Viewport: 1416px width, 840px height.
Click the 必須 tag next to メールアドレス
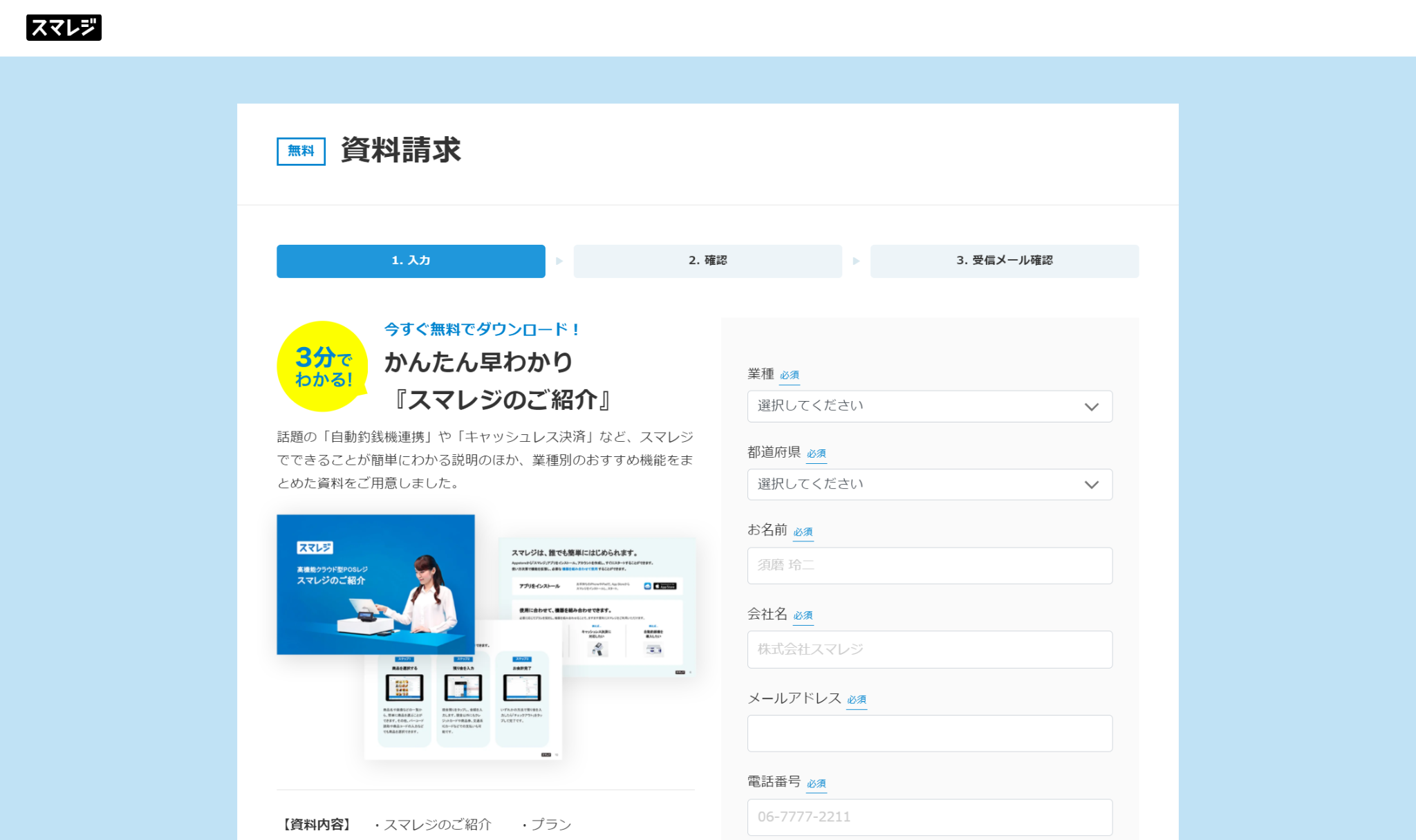coord(857,700)
